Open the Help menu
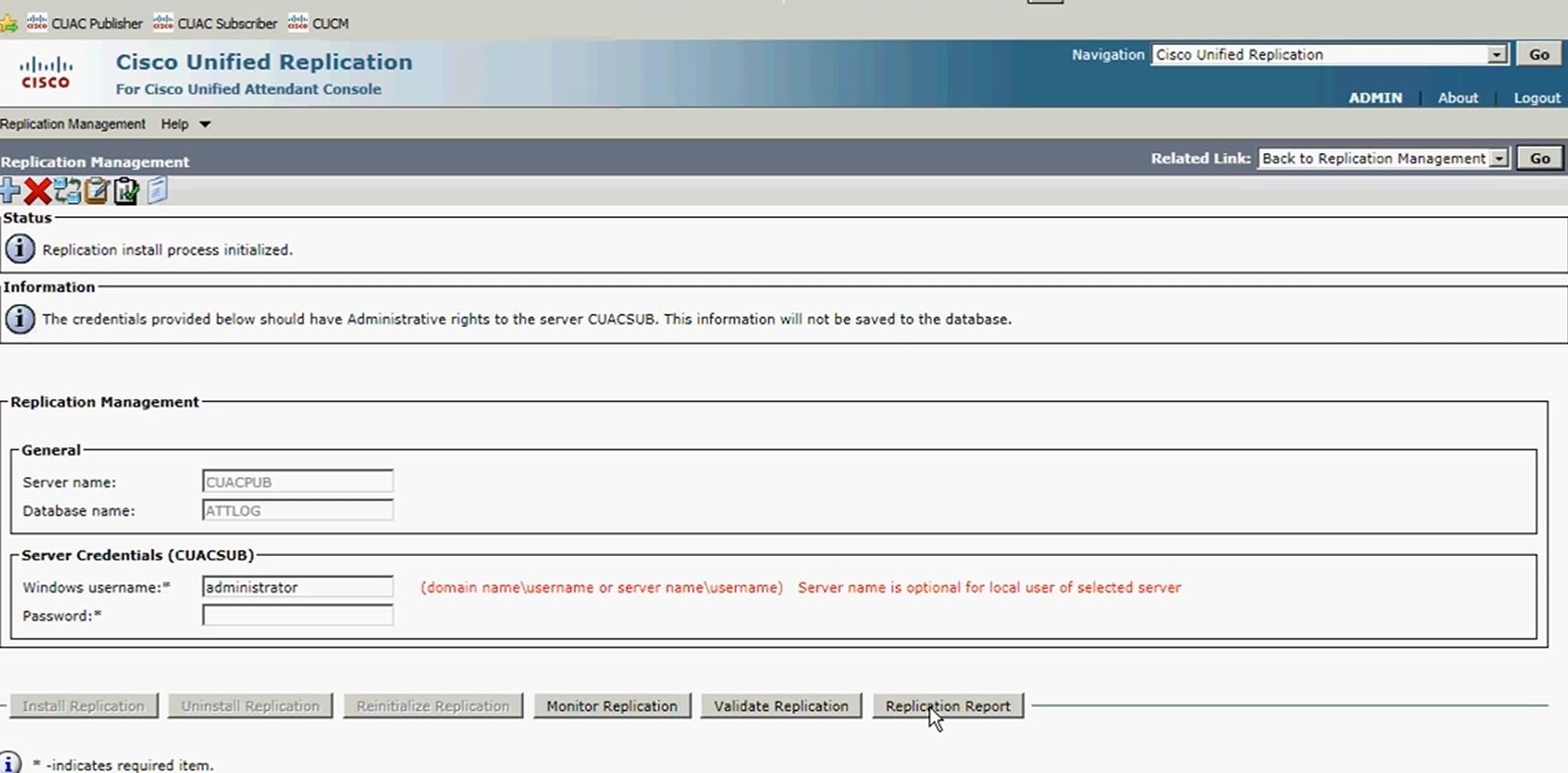Viewport: 1568px width, 773px height. click(175, 124)
